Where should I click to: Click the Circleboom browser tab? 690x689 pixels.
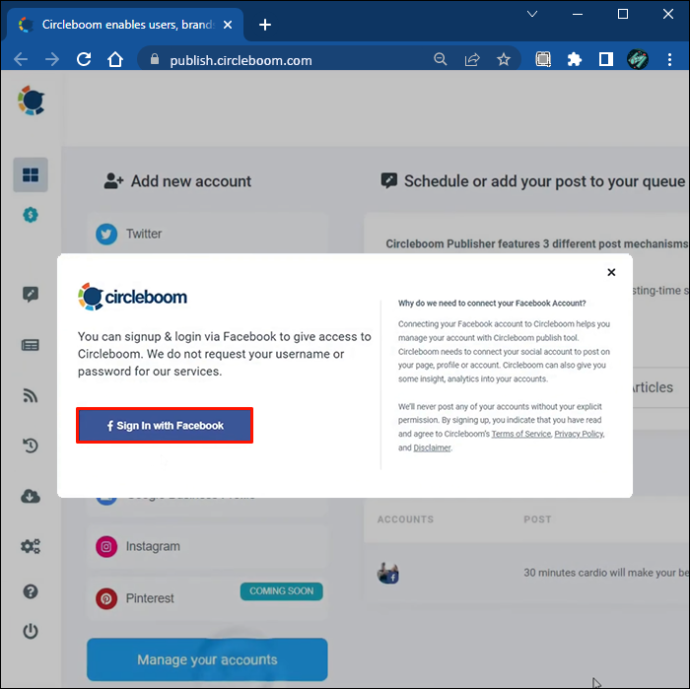(x=125, y=25)
